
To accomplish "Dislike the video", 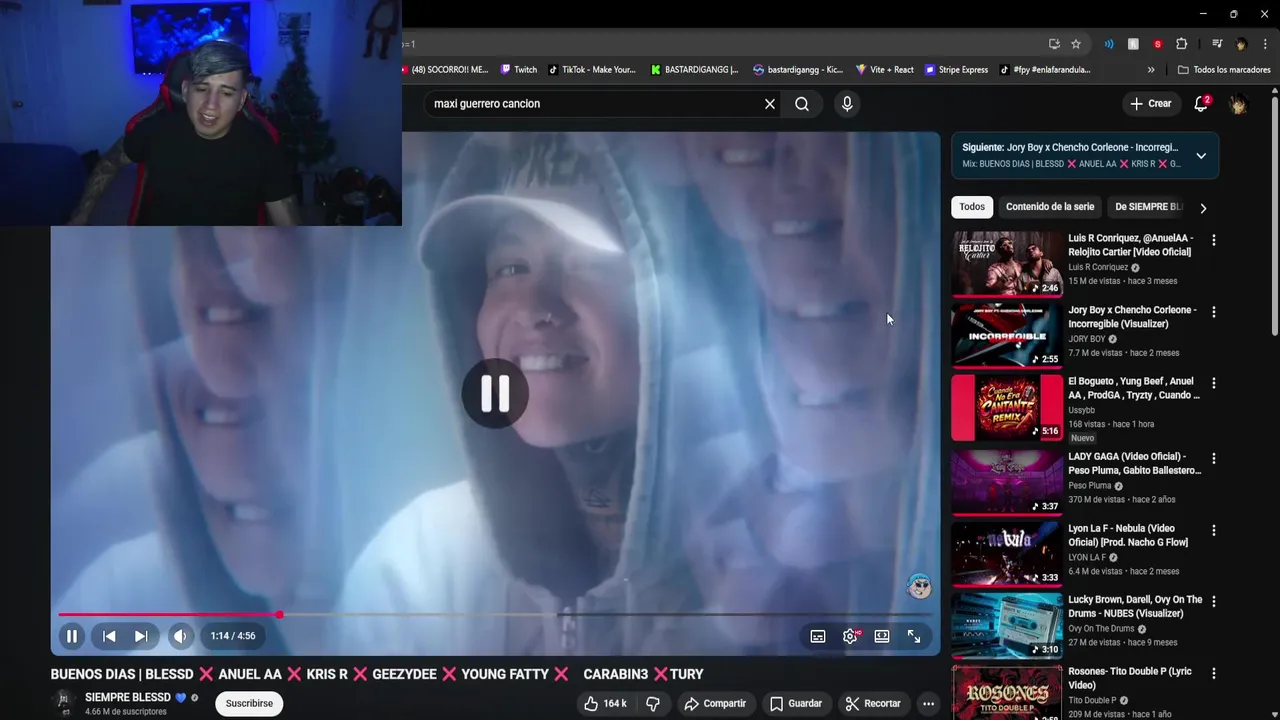I will [x=653, y=704].
